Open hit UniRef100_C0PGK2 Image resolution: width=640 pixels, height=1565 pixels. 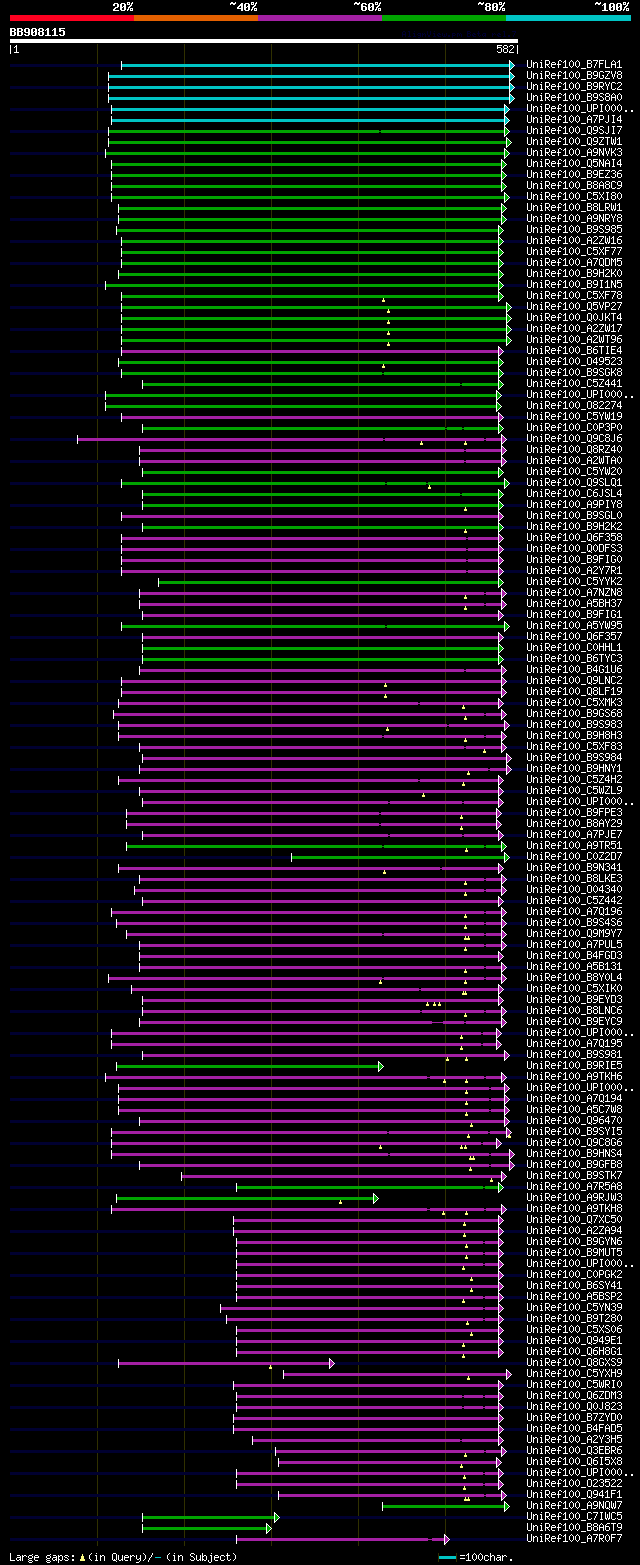tap(573, 1275)
